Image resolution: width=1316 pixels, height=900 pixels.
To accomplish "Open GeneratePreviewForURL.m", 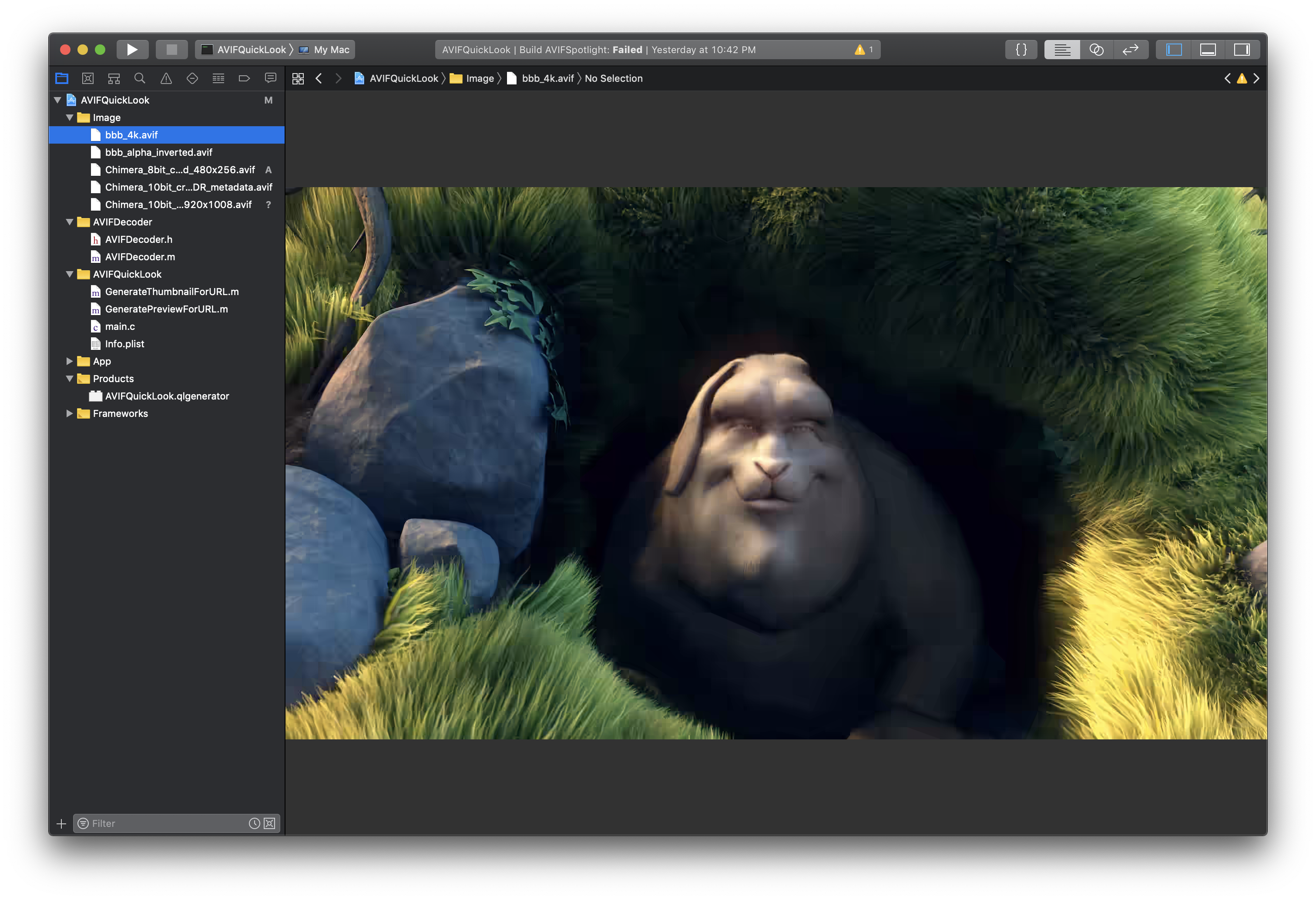I will point(167,309).
